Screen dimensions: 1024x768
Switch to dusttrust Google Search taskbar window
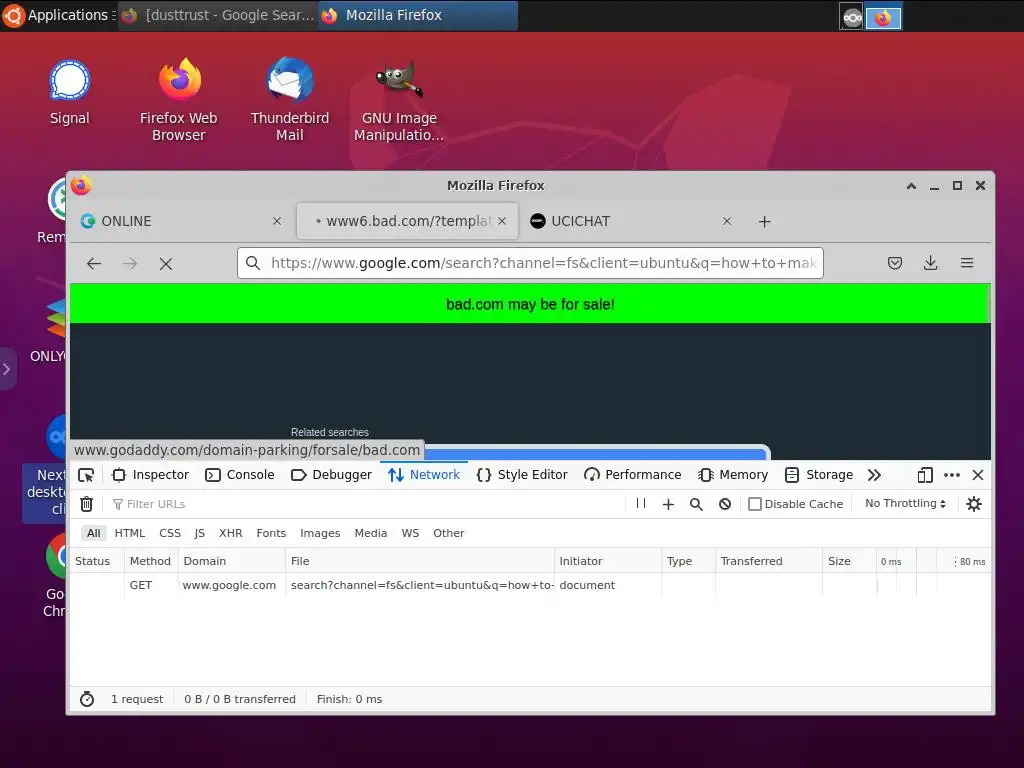(218, 15)
